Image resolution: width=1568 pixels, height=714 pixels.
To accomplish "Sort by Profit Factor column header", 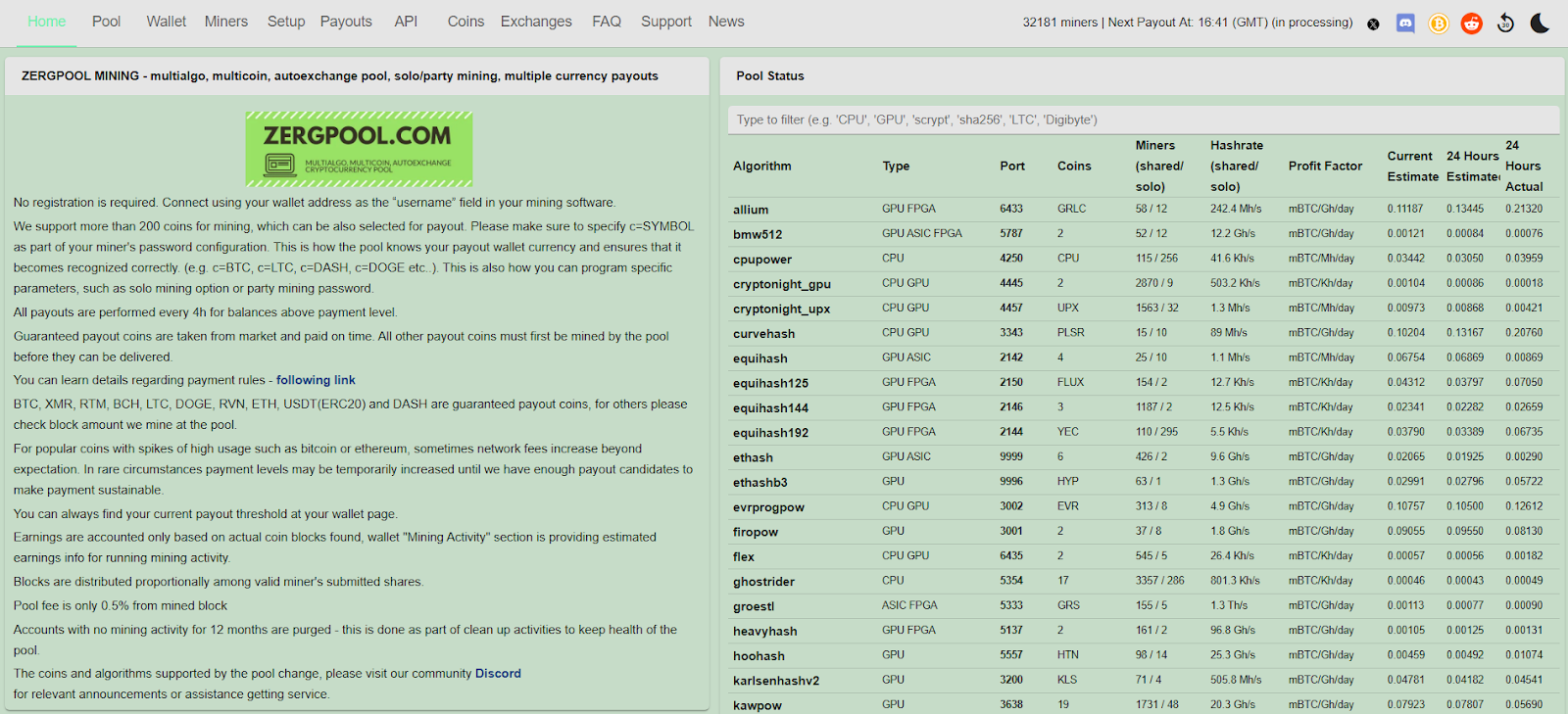I will coord(1325,166).
